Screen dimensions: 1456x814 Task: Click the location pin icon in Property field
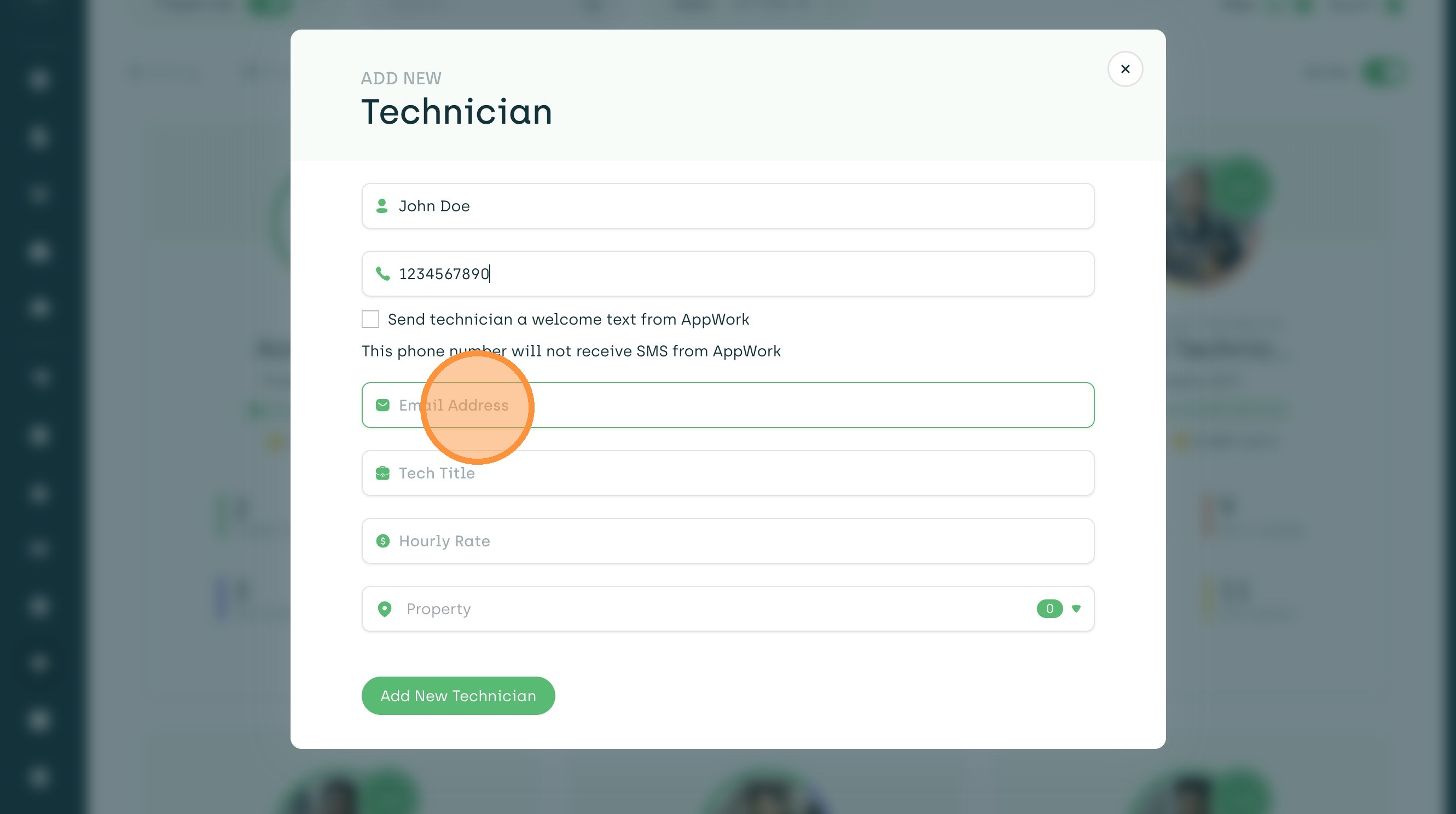pos(384,609)
